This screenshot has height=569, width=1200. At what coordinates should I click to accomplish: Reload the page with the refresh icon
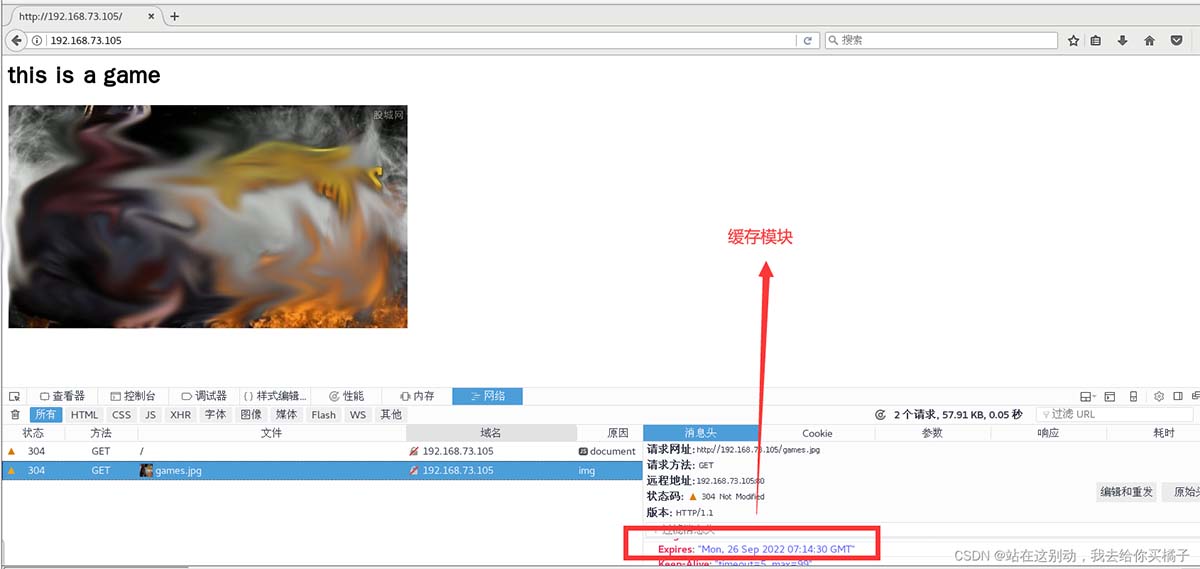[807, 41]
